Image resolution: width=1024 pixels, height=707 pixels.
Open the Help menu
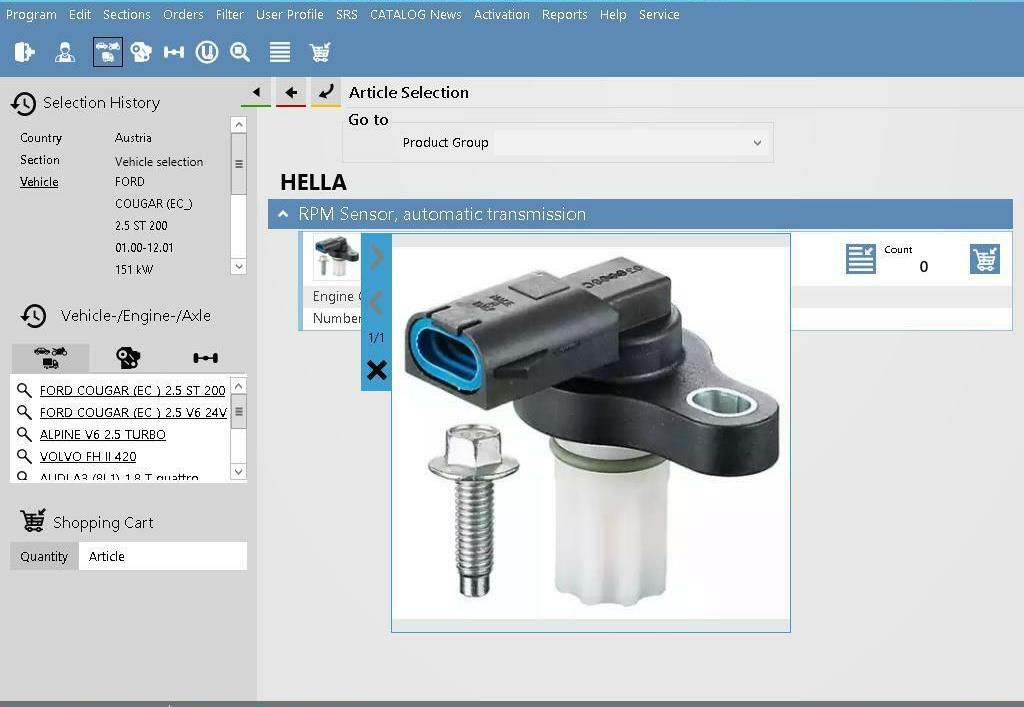613,14
